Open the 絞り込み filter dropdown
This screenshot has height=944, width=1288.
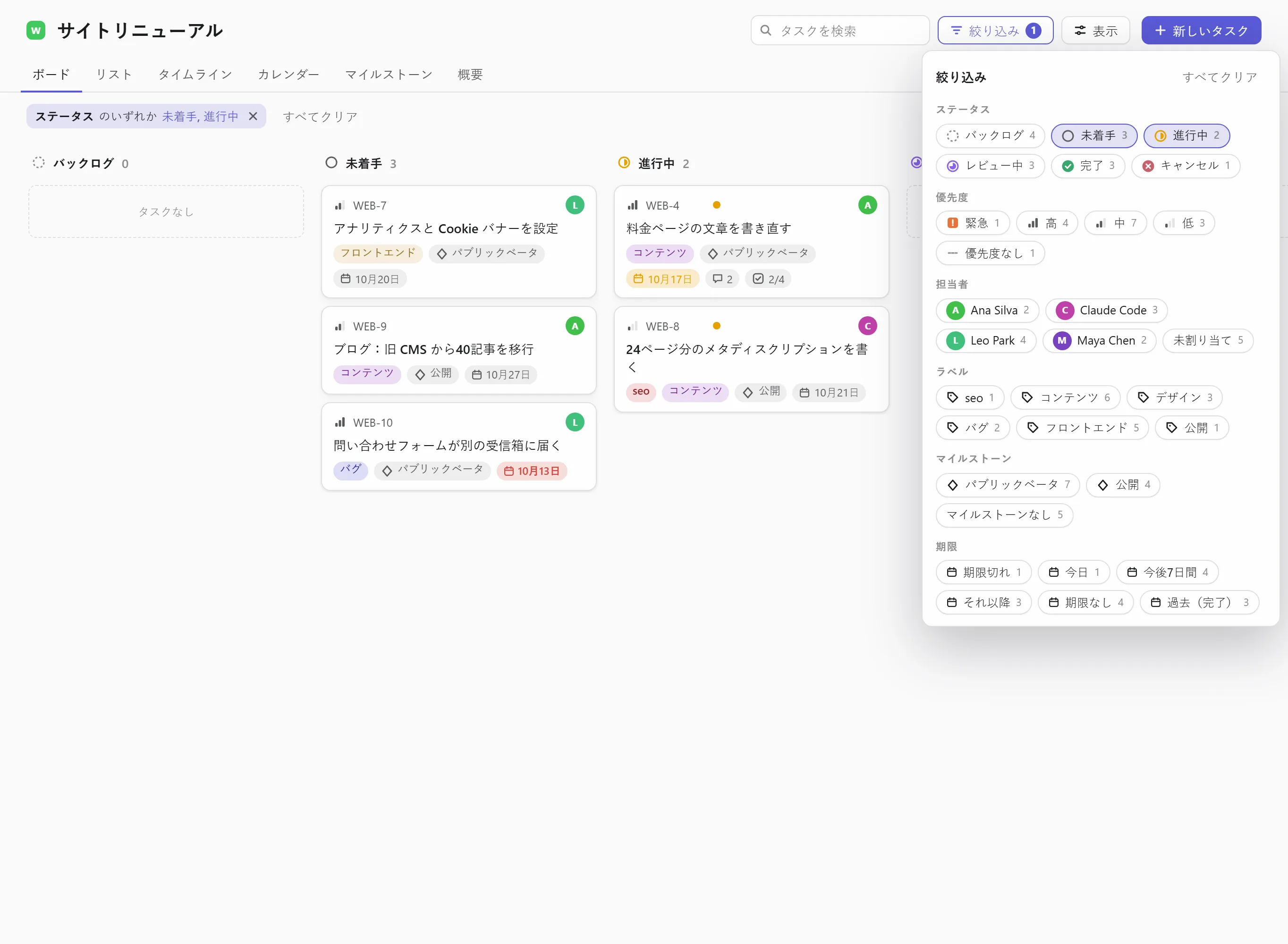[995, 30]
